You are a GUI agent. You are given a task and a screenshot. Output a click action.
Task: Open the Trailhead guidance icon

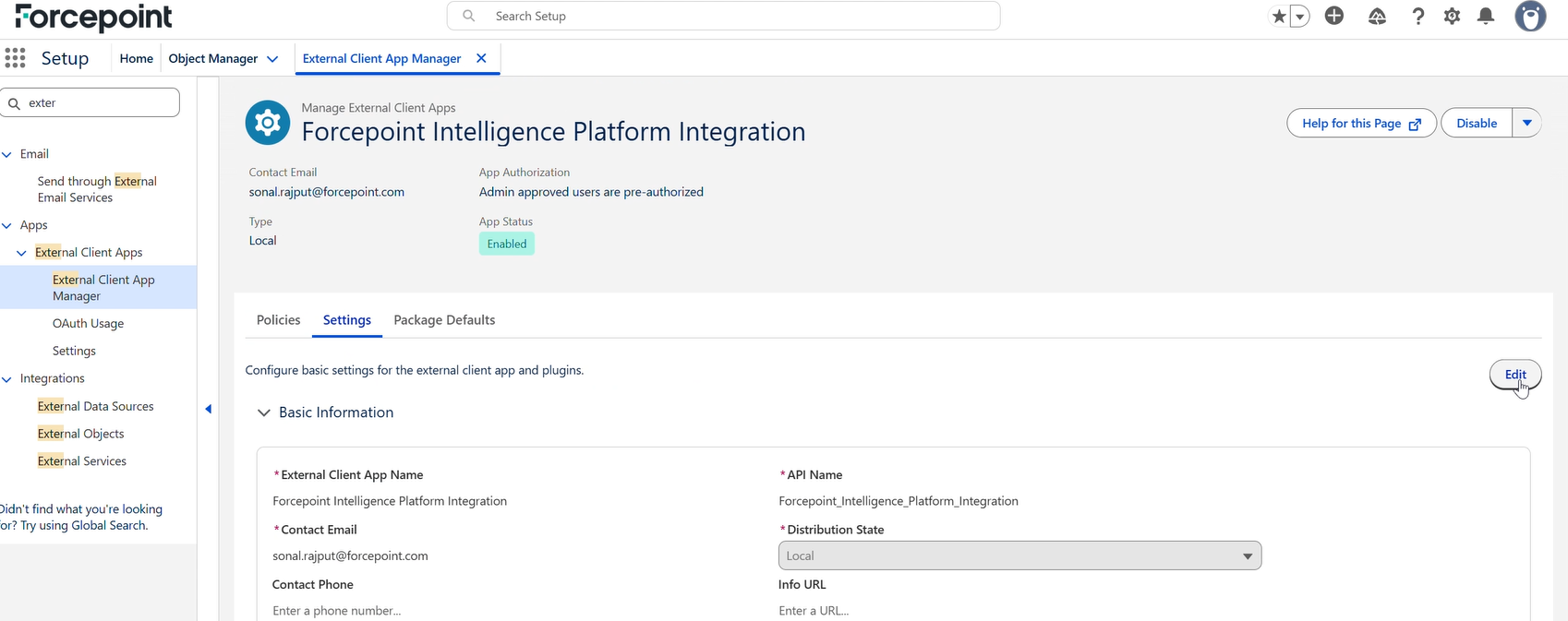click(1377, 16)
